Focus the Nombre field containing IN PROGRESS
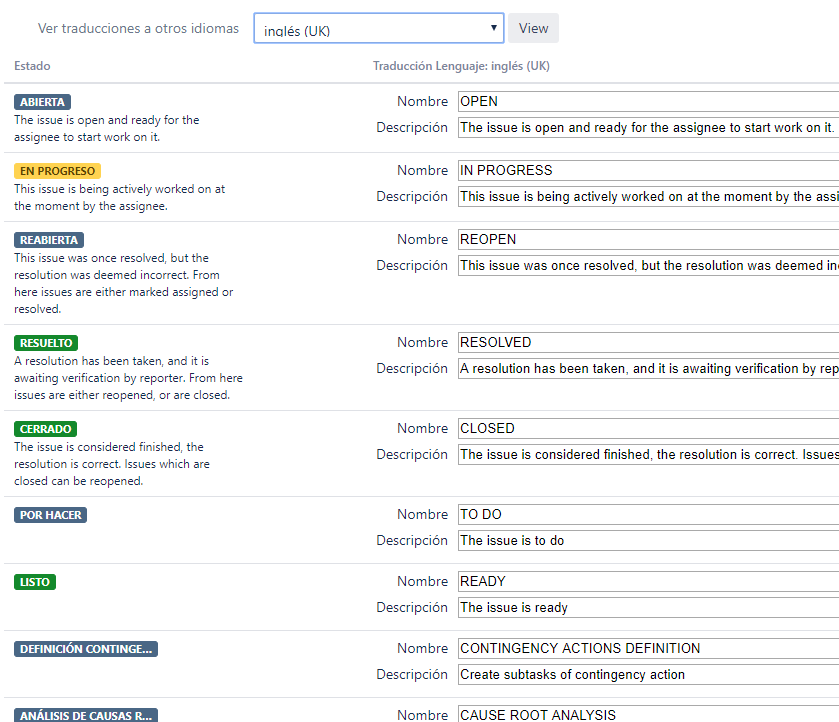Viewport: 839px width, 722px height. 649,171
